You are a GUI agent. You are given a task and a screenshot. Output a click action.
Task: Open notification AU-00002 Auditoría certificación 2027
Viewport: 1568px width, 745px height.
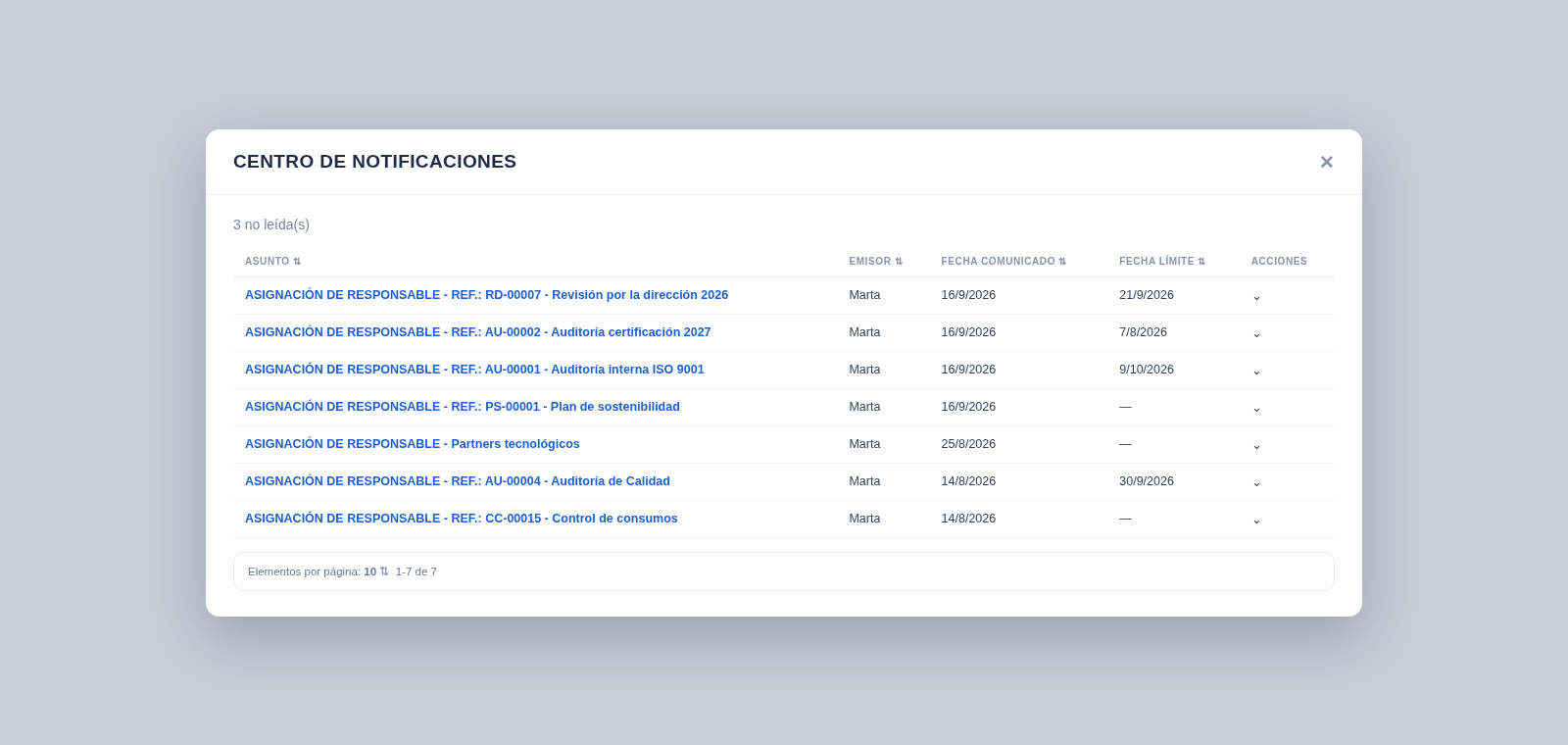pos(478,332)
